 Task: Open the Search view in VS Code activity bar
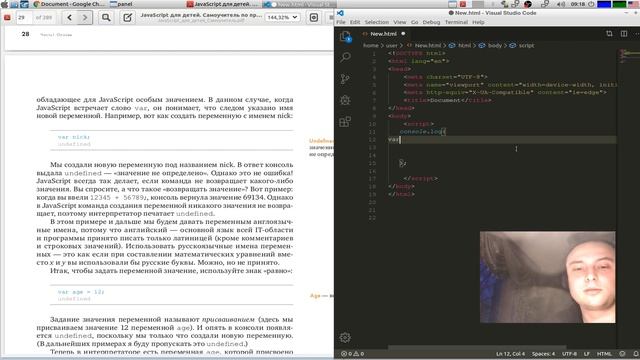[x=345, y=57]
